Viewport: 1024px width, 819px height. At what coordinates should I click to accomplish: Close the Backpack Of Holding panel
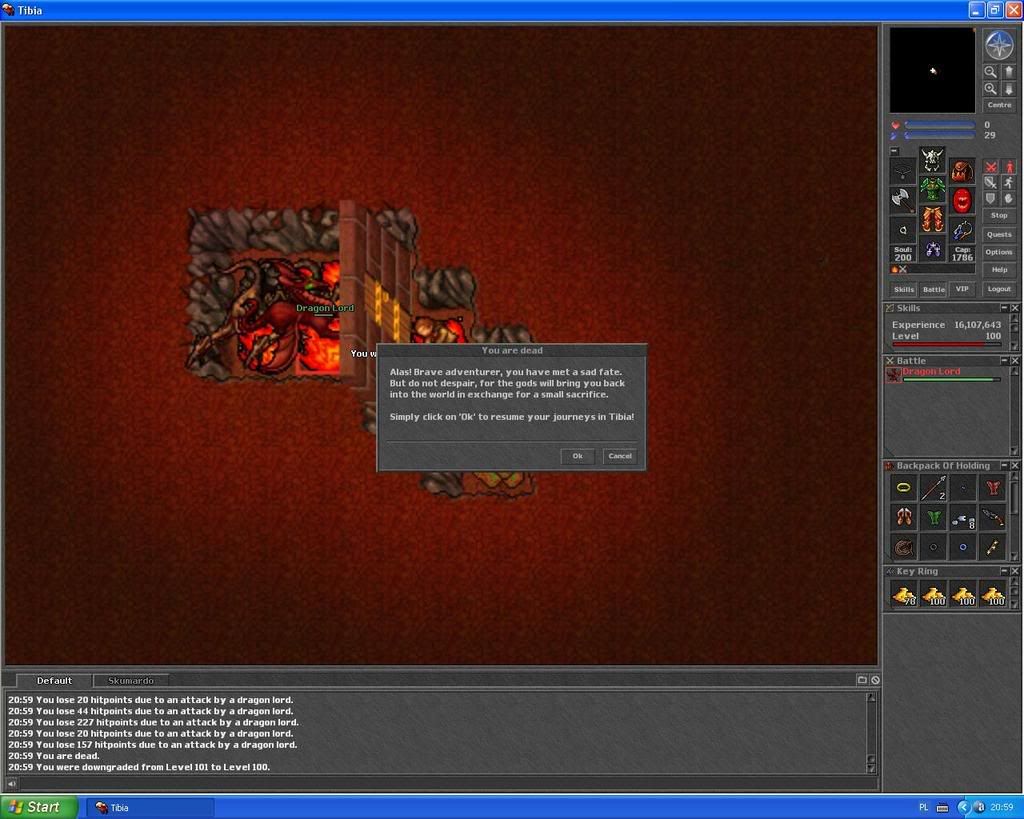coord(1015,466)
